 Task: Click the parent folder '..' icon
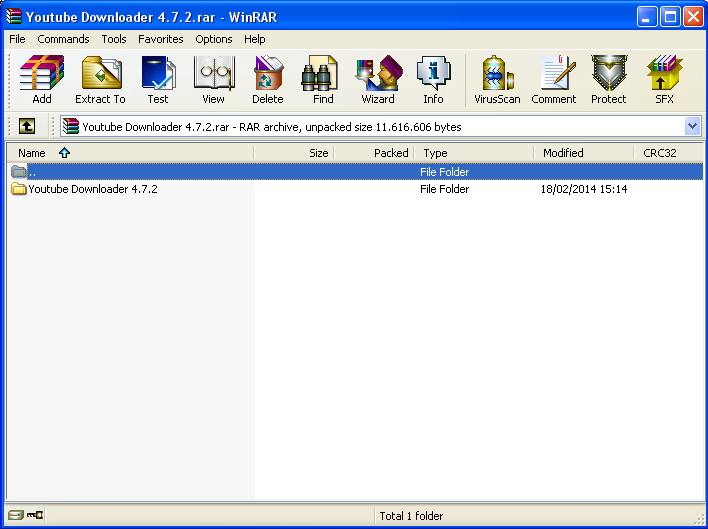tap(19, 172)
